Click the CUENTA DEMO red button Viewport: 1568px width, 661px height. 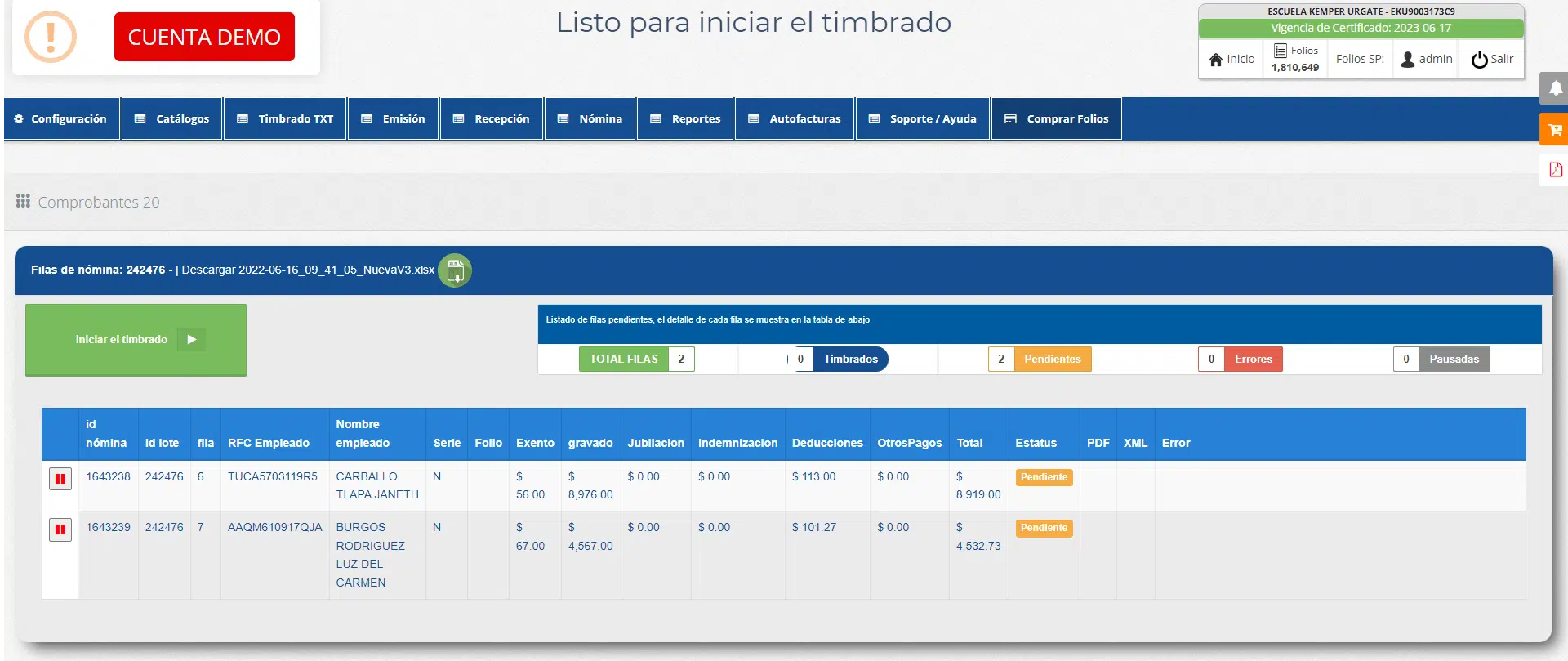204,37
